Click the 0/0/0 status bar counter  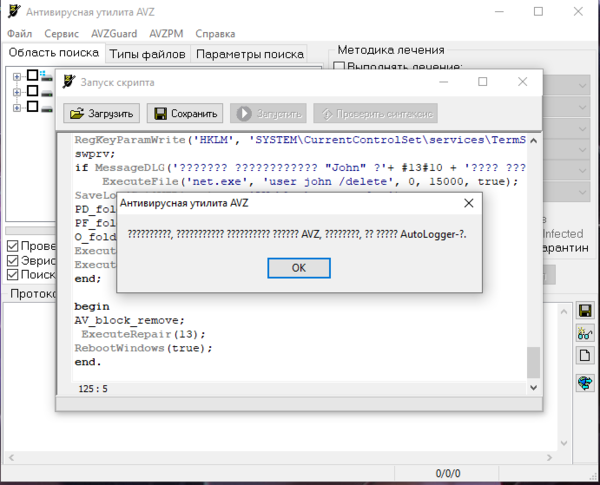[448, 474]
